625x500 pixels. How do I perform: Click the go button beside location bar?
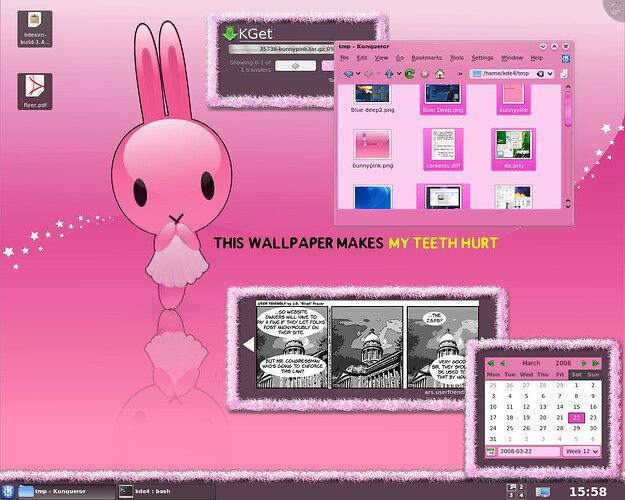tap(564, 74)
